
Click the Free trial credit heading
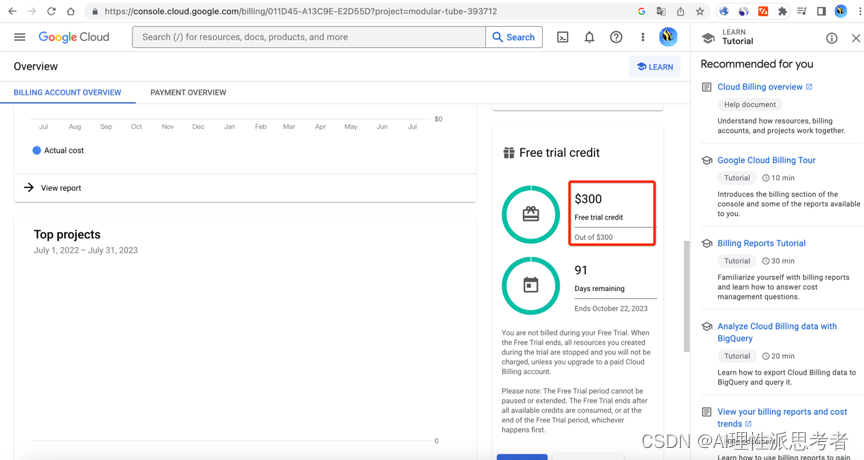point(559,153)
